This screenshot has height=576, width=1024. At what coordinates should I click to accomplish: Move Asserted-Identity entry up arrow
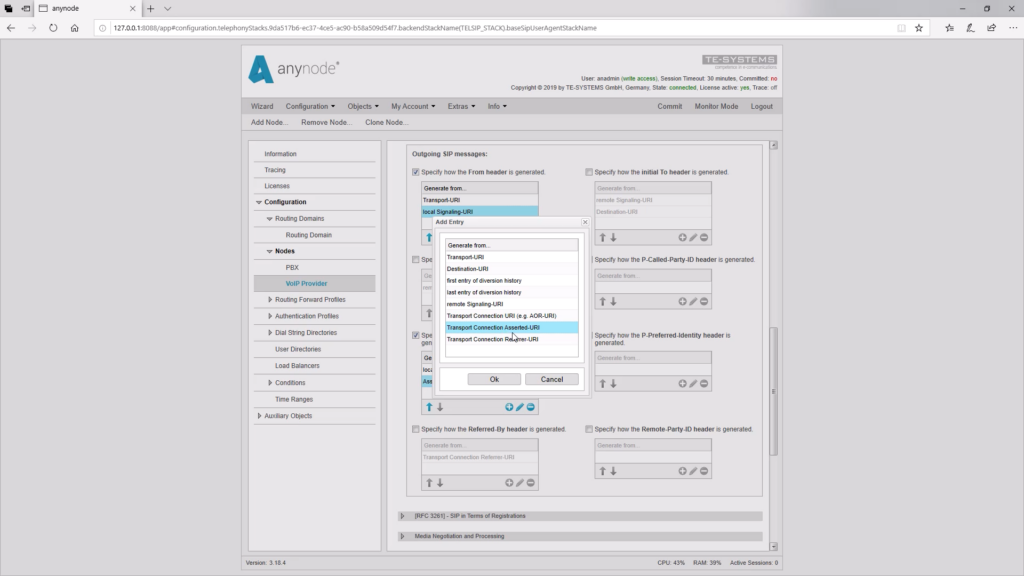[x=429, y=407]
